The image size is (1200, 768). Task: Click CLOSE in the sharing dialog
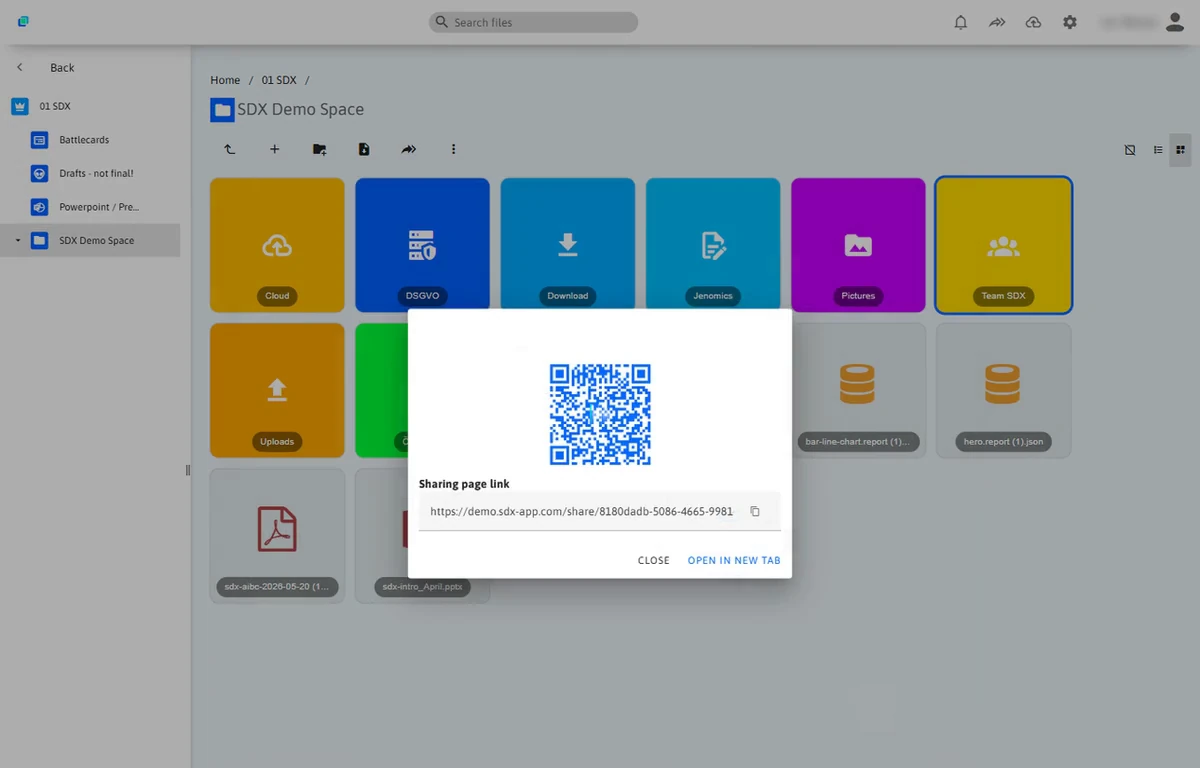tap(653, 560)
